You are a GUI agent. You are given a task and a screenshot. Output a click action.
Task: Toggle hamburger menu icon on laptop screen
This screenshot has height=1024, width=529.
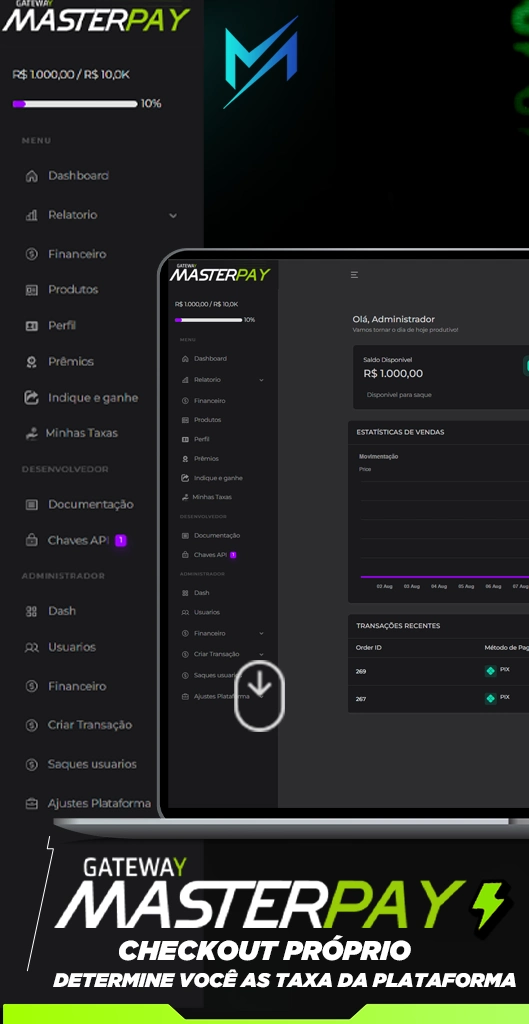pos(355,275)
